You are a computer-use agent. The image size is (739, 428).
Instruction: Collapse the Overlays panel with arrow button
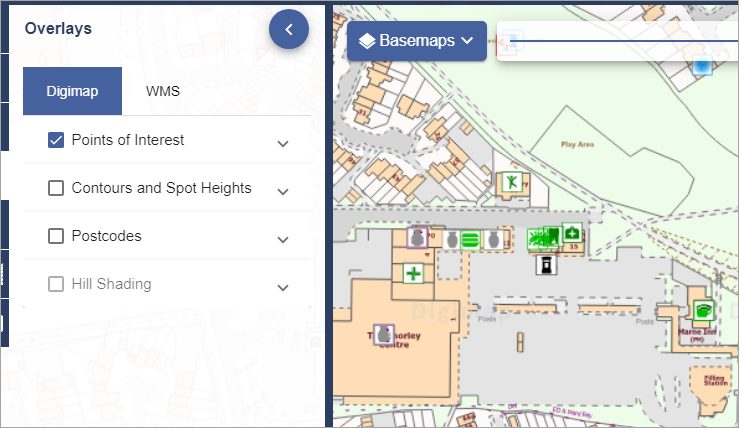(x=289, y=30)
